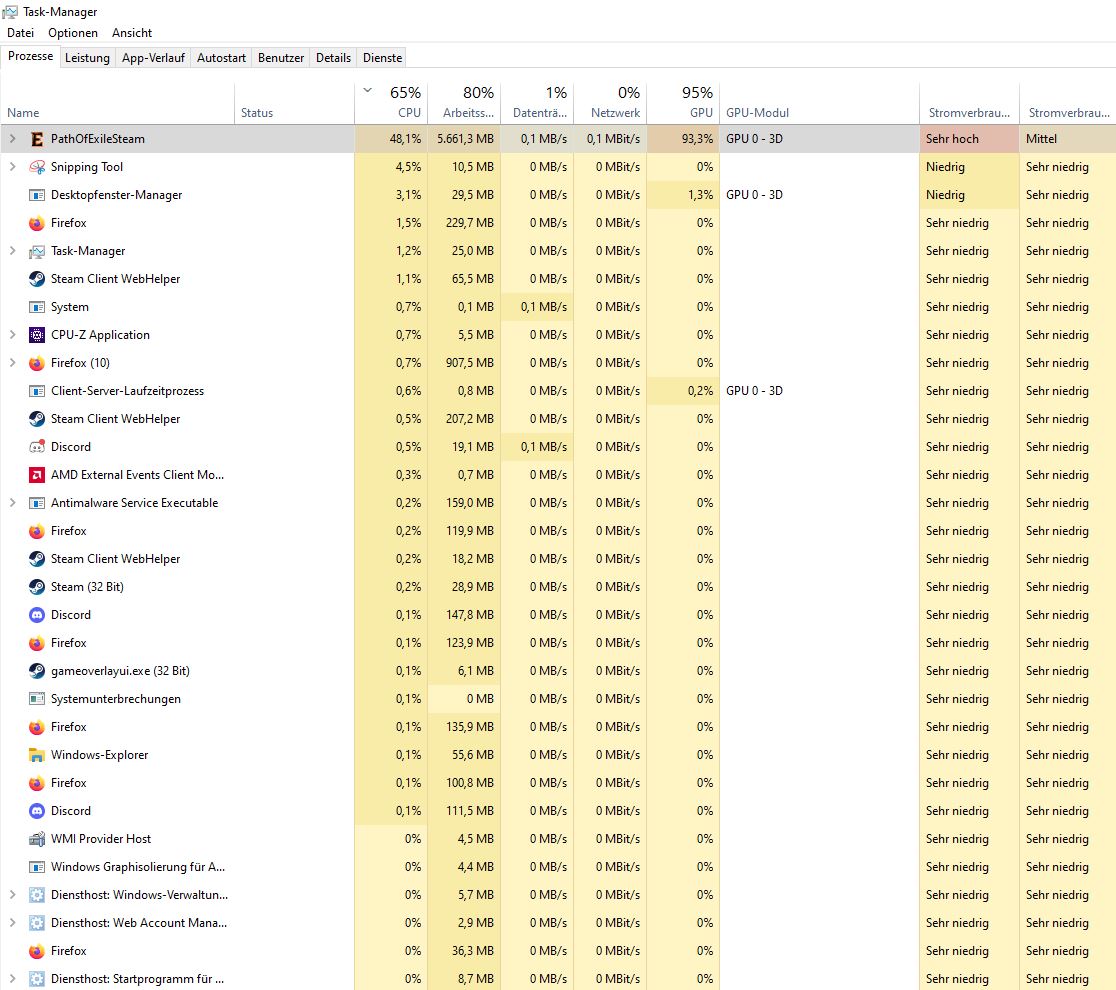1116x990 pixels.
Task: Click Steam Client WebHelper icon using 65,5 MB
Action: [x=37, y=279]
